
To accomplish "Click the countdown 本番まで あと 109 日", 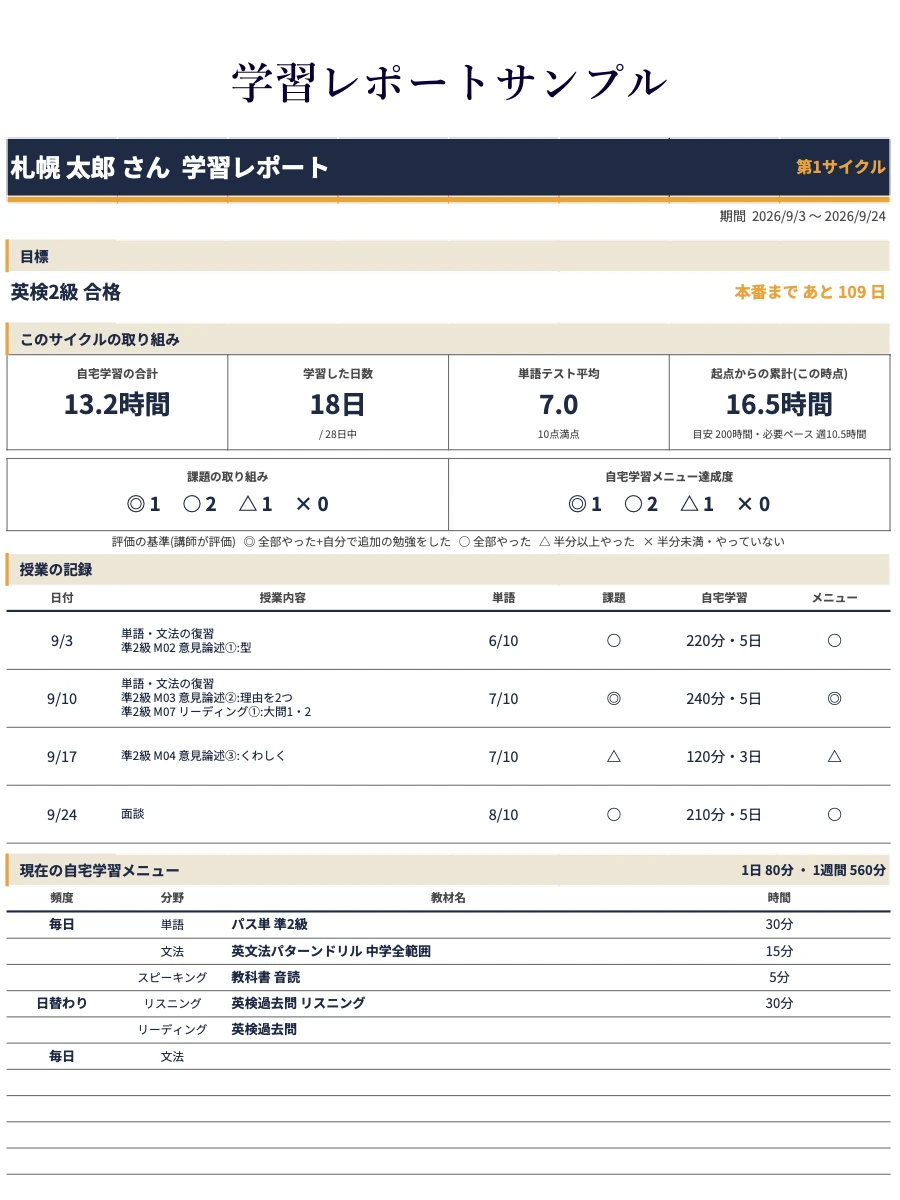I will 810,292.
